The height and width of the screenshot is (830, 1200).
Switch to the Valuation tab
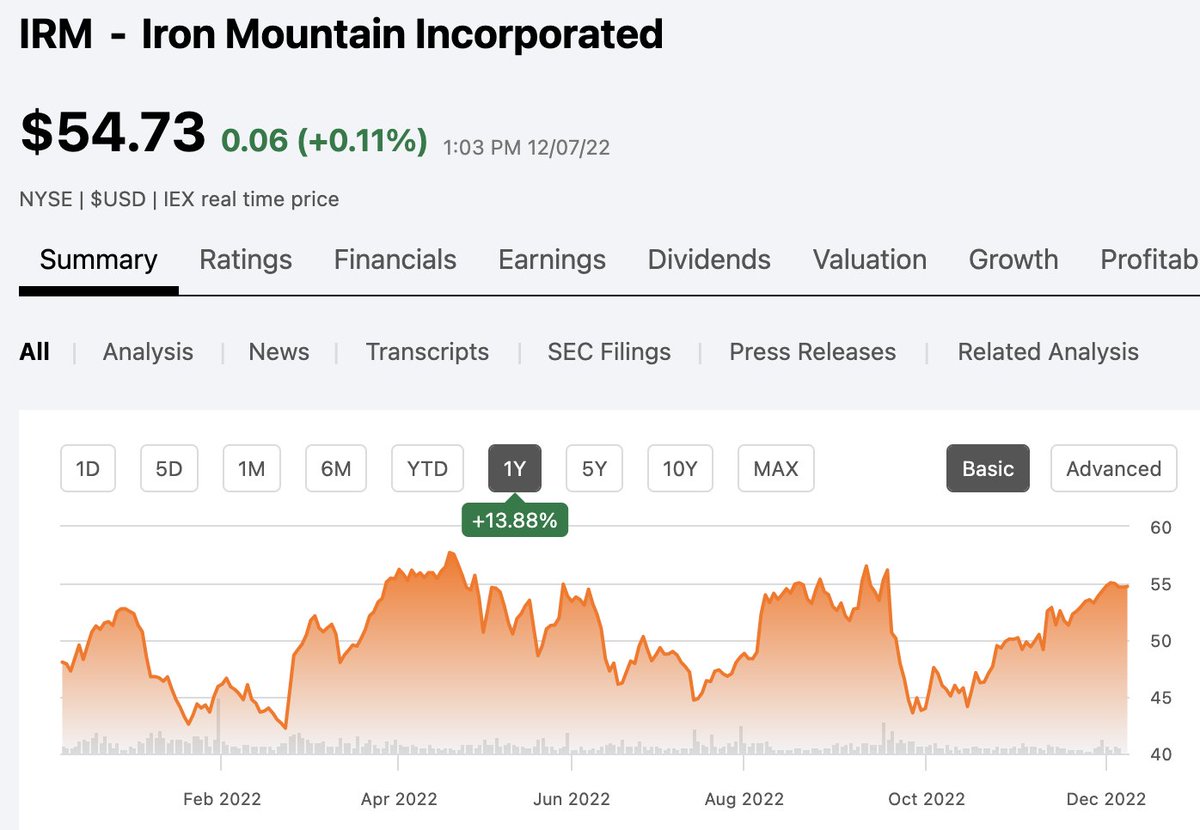[870, 260]
